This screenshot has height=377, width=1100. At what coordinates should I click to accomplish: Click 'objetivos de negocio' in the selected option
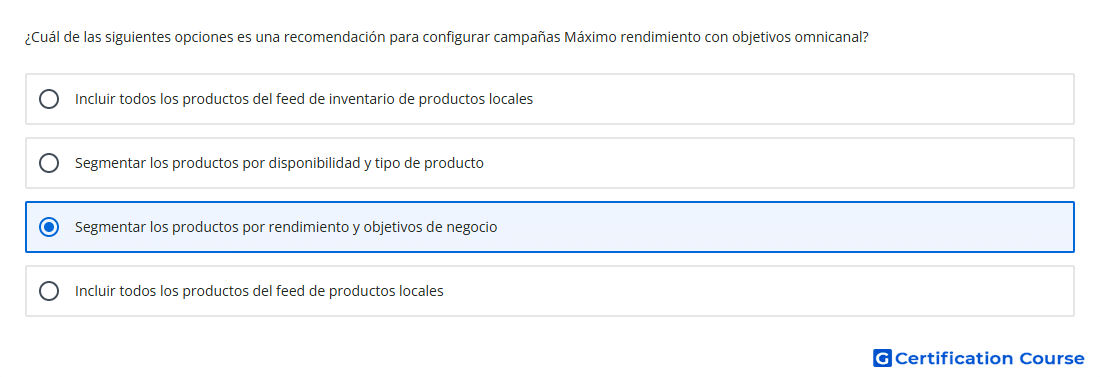click(x=430, y=227)
